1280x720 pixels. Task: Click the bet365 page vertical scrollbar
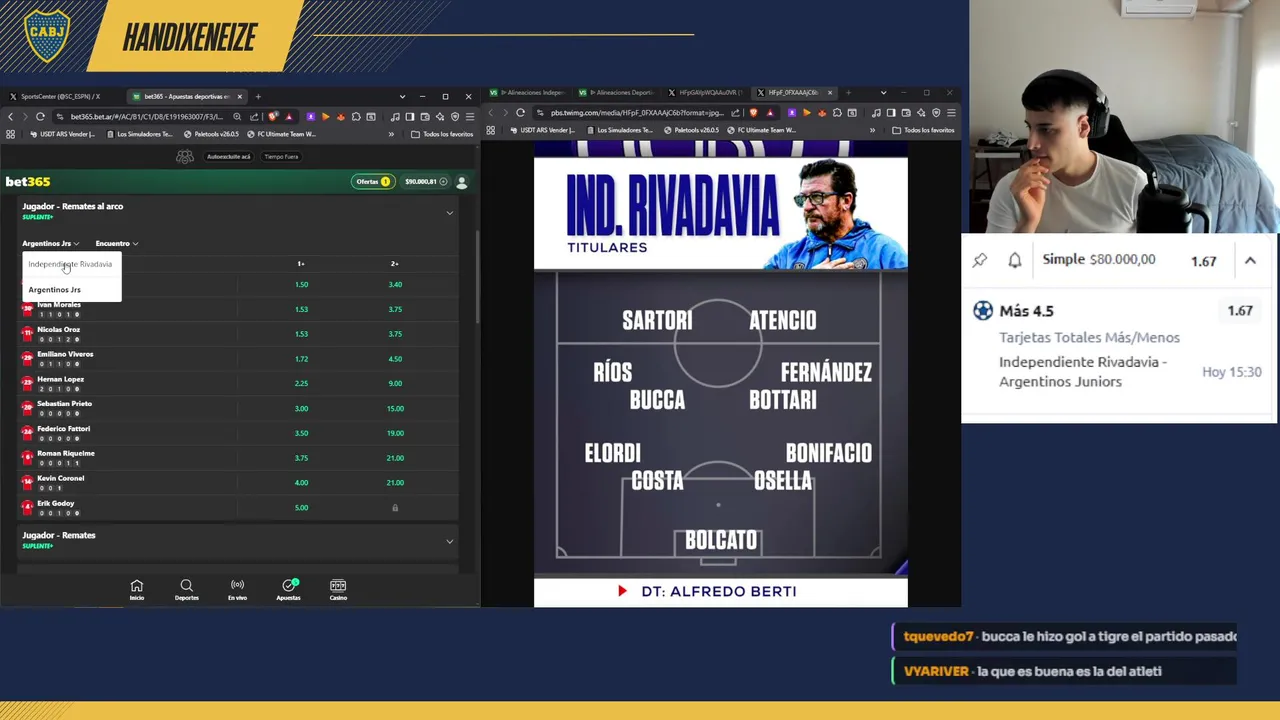(x=476, y=275)
